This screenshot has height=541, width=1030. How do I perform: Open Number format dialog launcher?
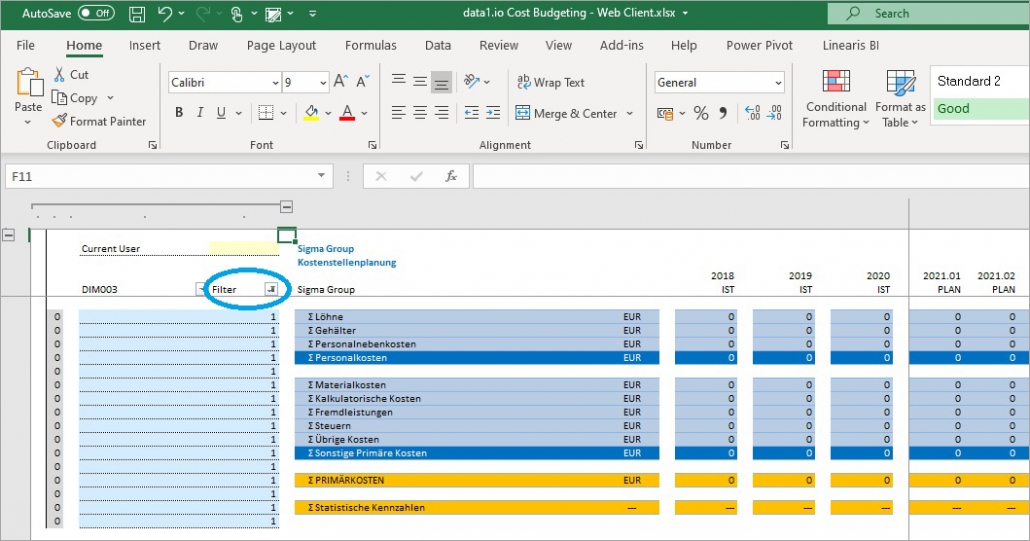pos(785,145)
